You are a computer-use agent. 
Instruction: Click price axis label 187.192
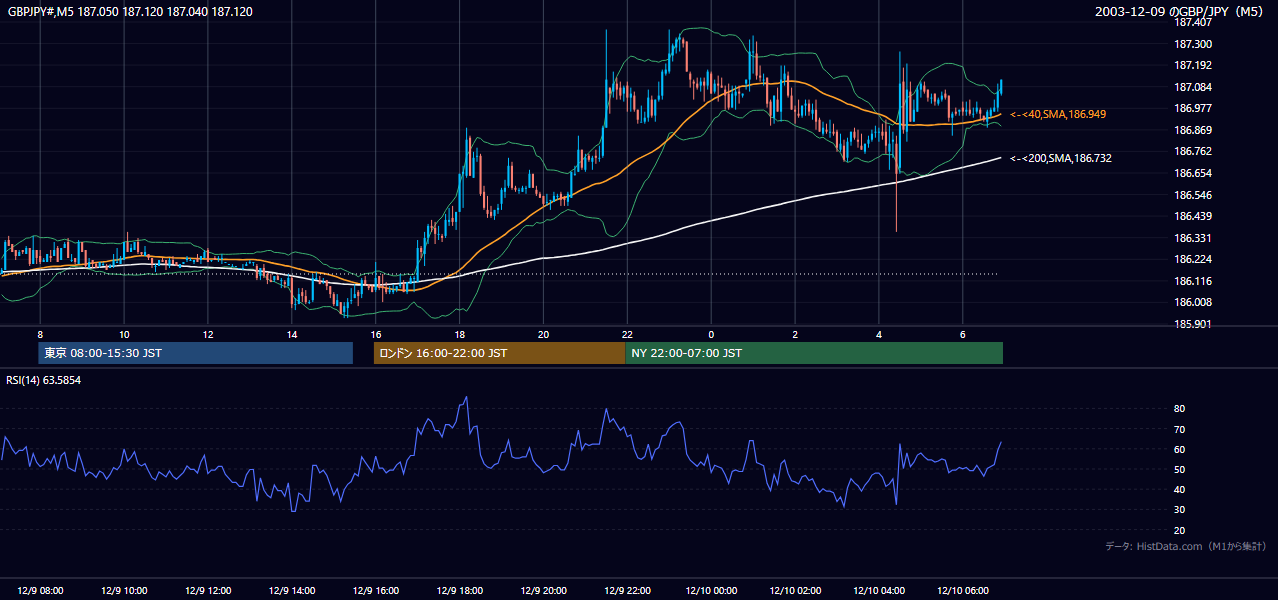[x=1194, y=65]
